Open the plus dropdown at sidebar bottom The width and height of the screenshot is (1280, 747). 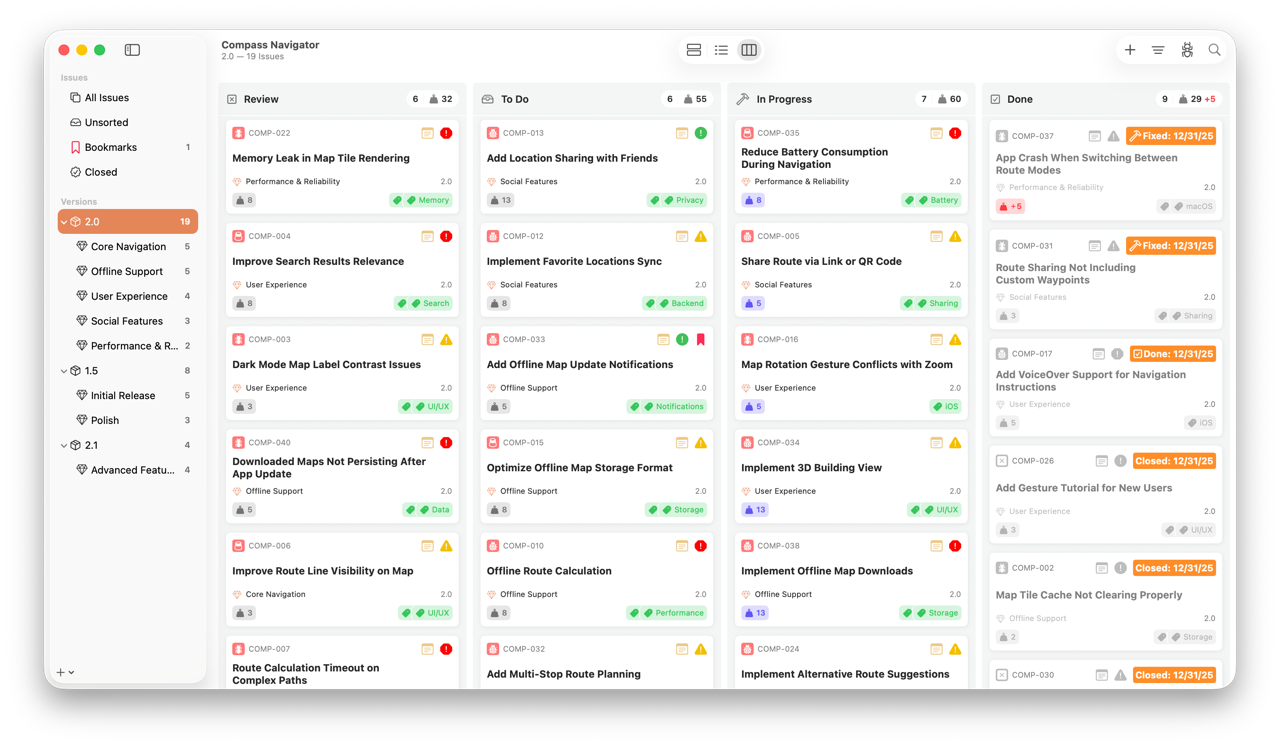tap(65, 672)
